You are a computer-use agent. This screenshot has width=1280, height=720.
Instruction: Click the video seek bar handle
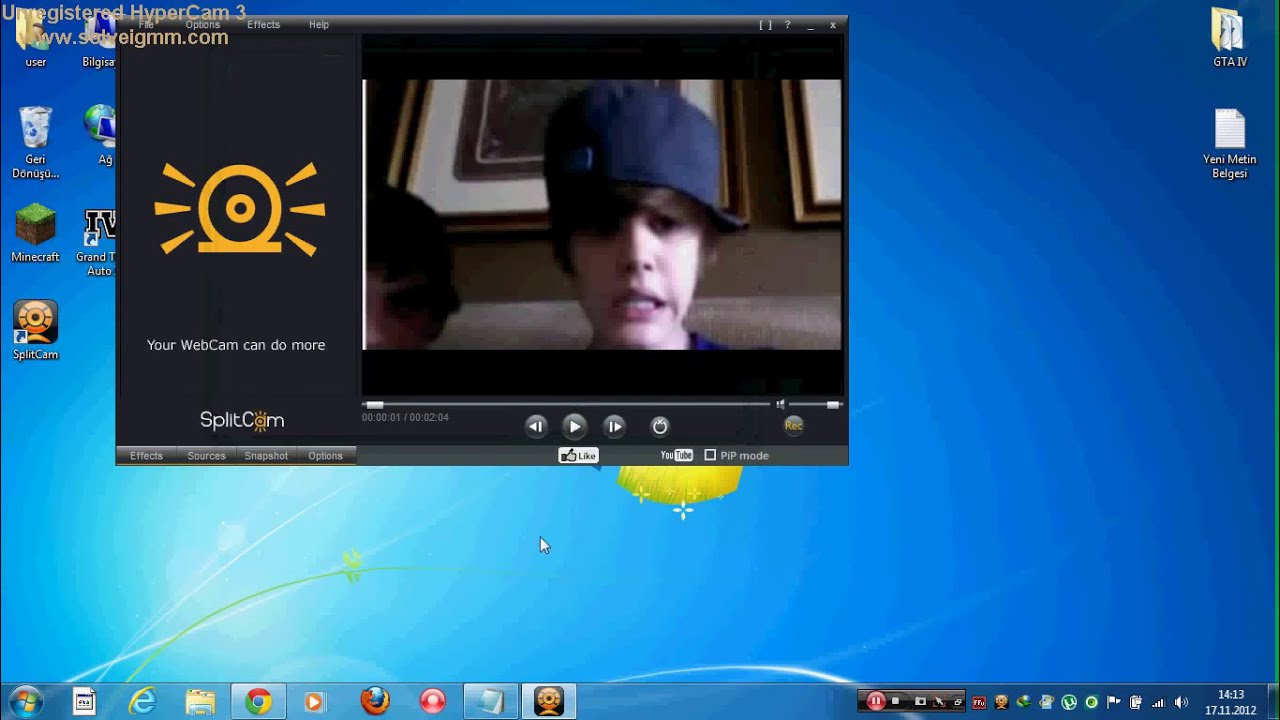pyautogui.click(x=374, y=404)
